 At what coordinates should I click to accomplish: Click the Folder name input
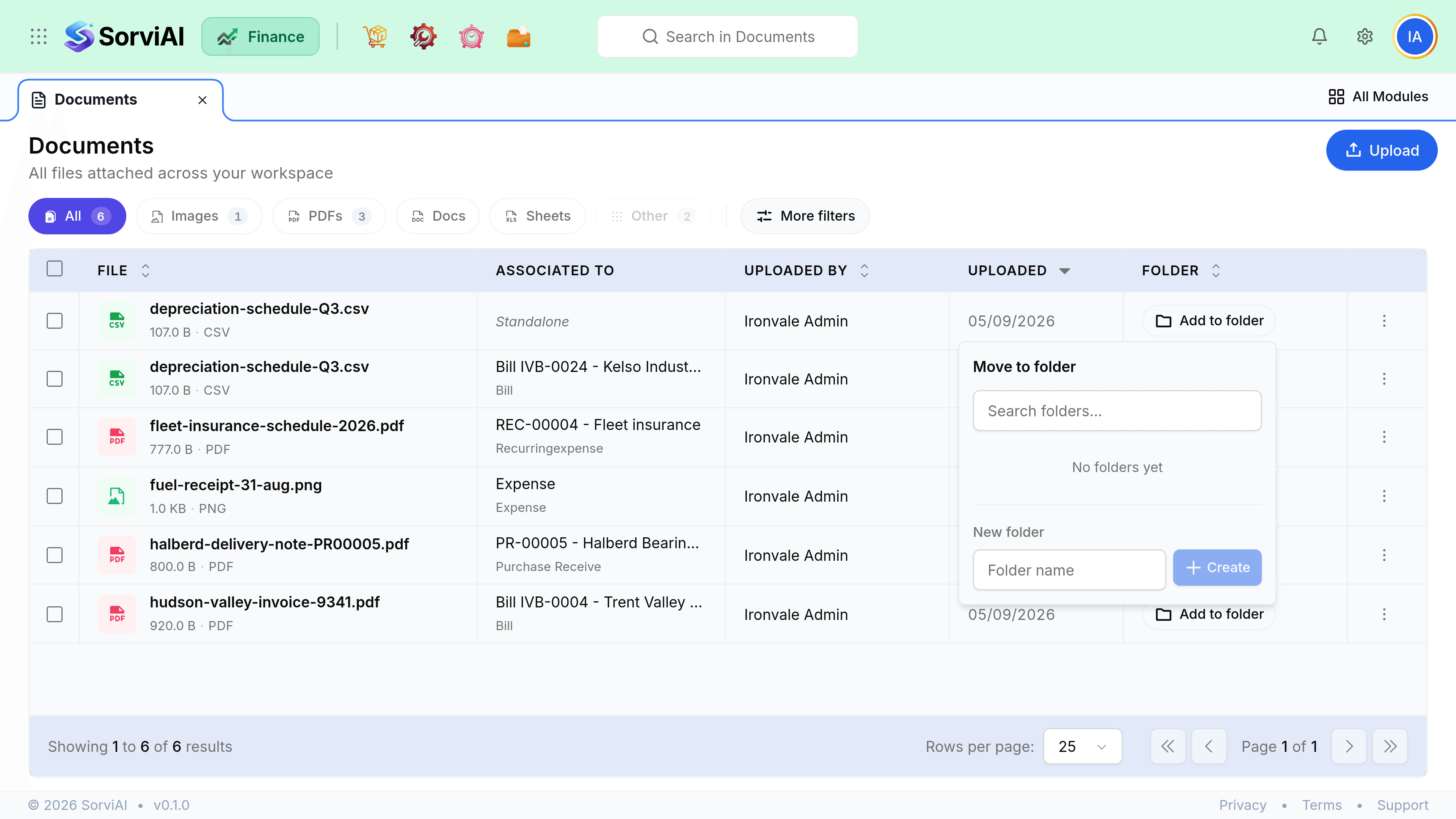[x=1069, y=570]
